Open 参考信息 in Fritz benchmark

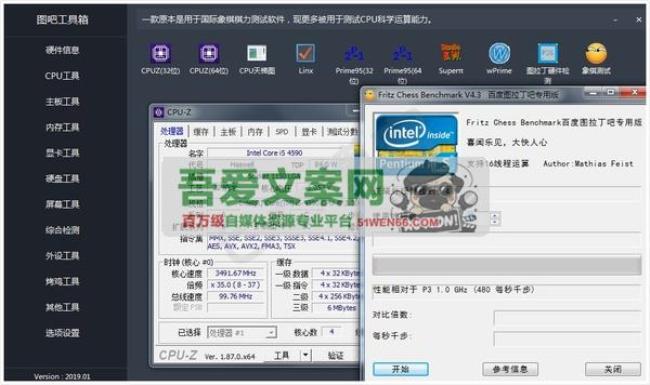tap(510, 369)
